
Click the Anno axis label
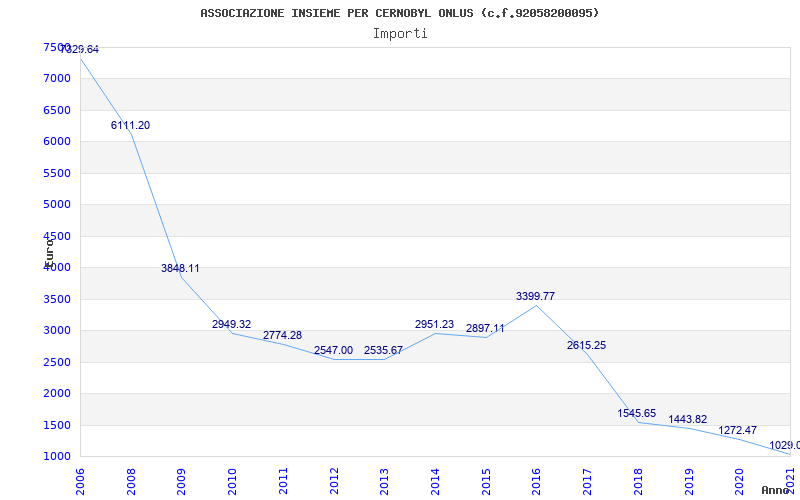[x=776, y=490]
